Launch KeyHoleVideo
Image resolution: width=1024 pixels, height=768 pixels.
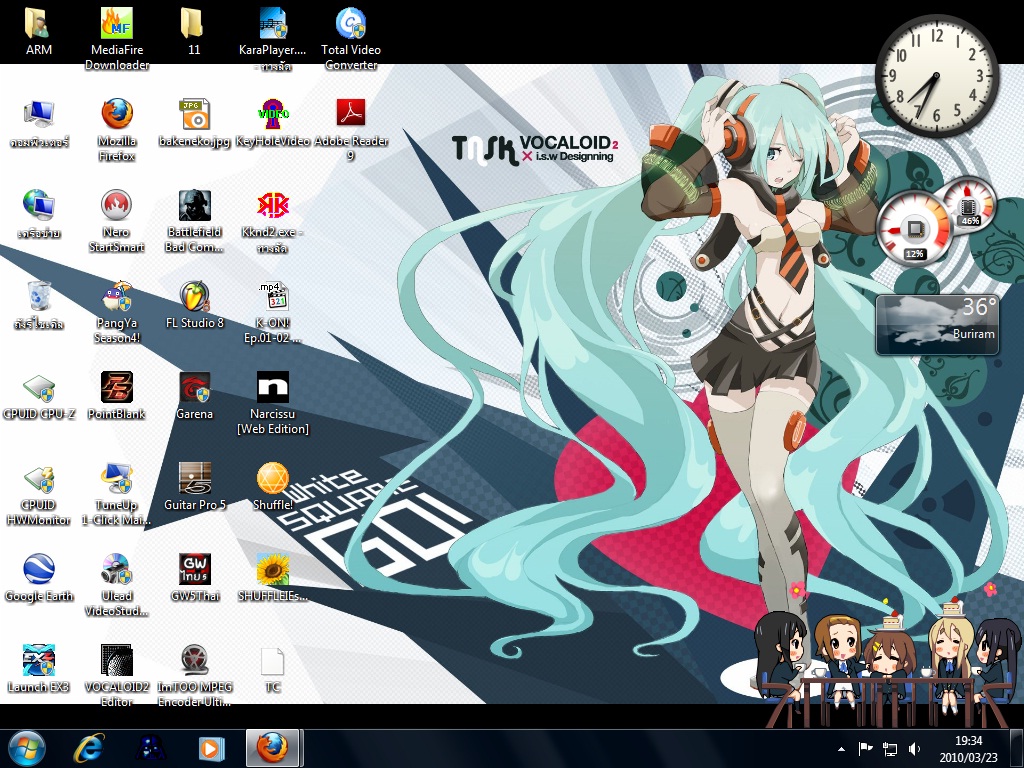pos(272,123)
